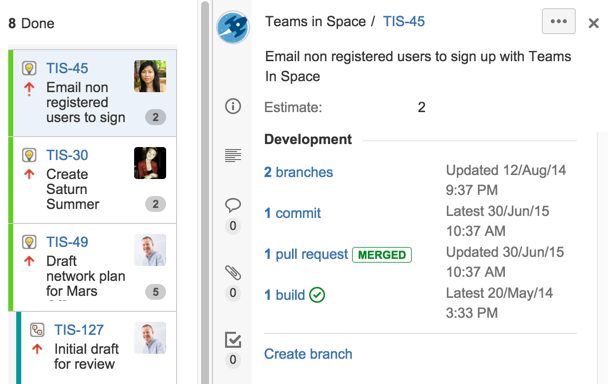This screenshot has height=384, width=608.
Task: Click the 'Updated 12/Aug/14 9:37 PM' timestamp
Action: coord(506,180)
